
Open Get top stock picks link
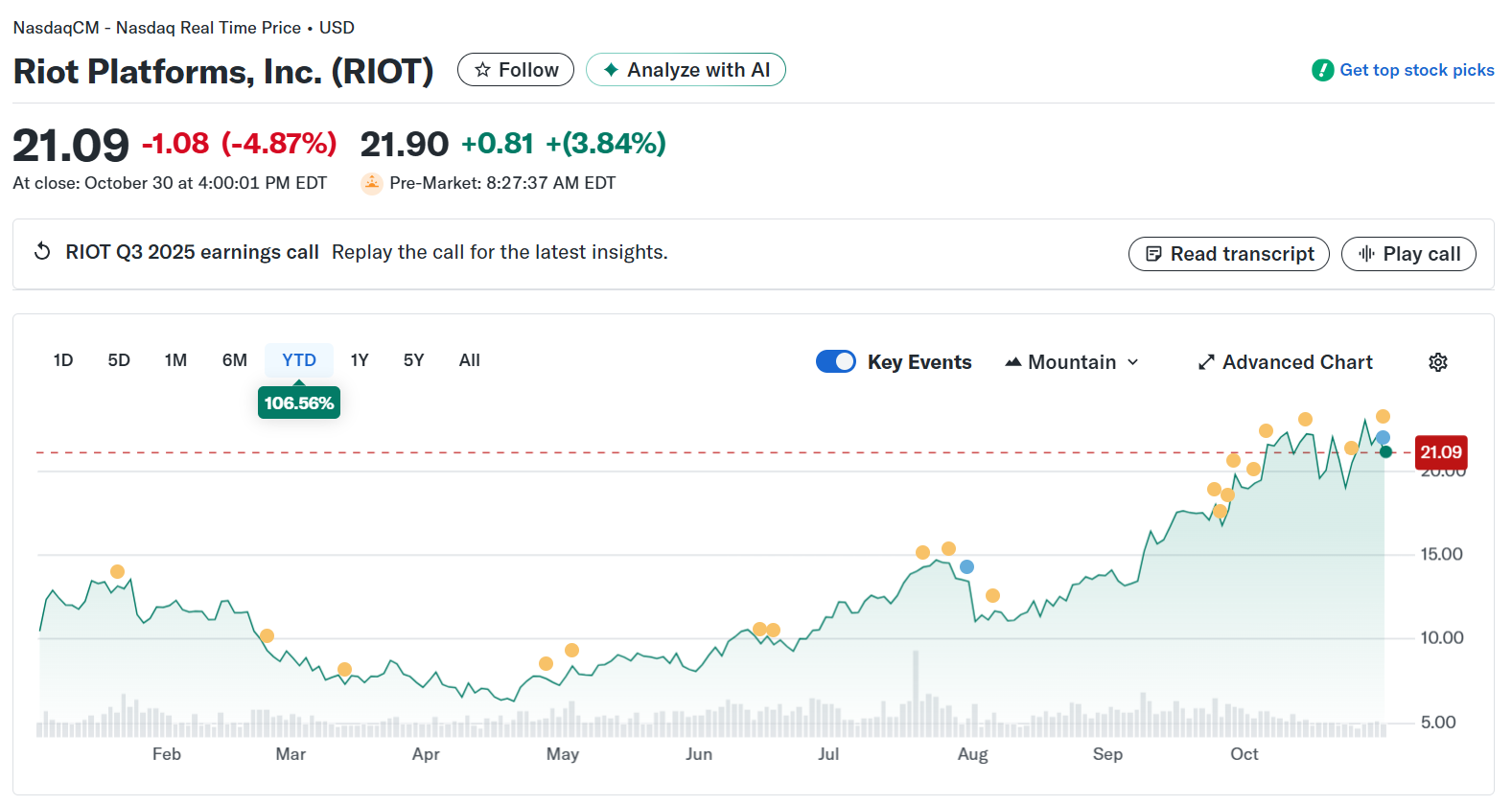(1403, 70)
